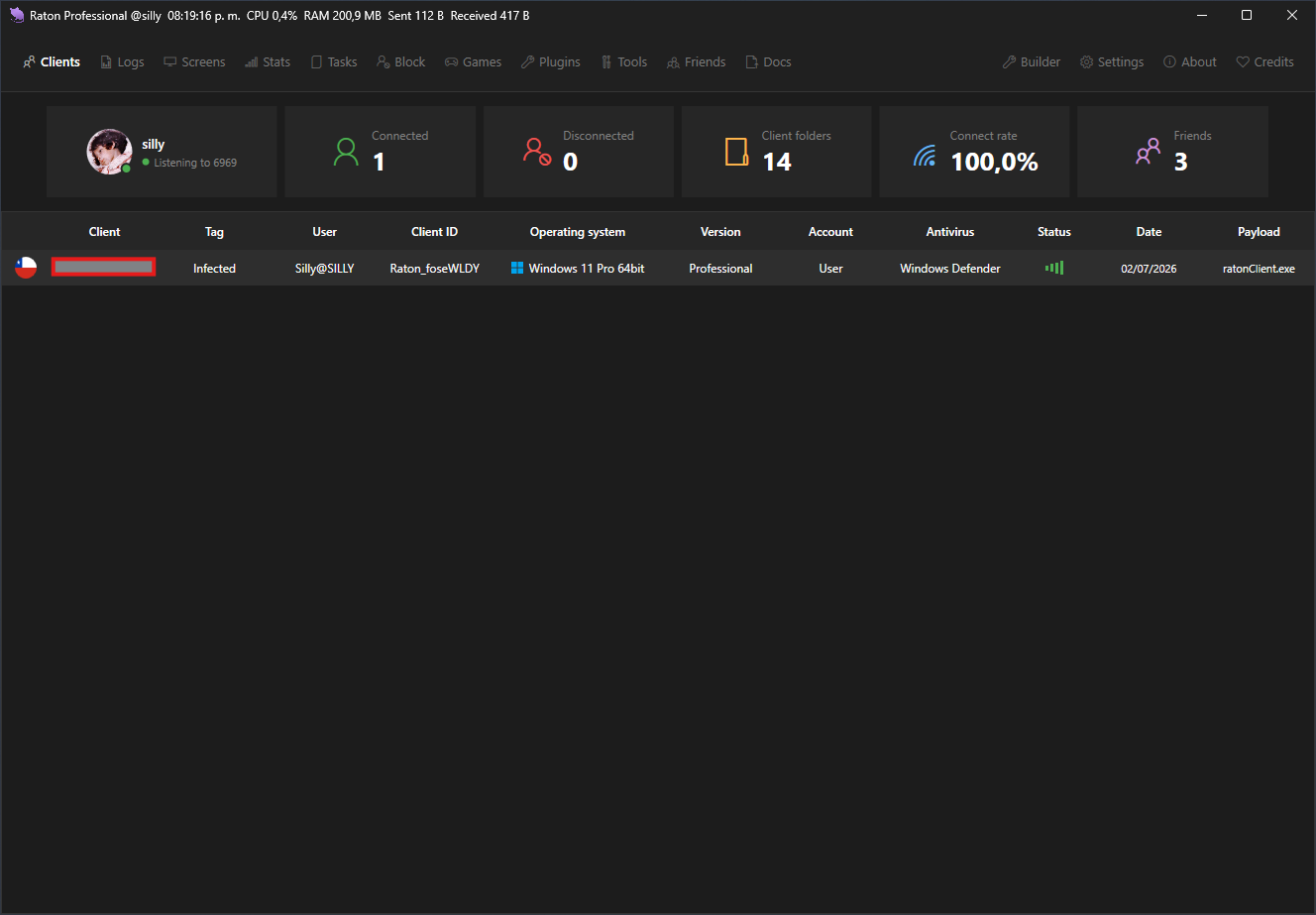This screenshot has width=1316, height=915.
Task: Open the Logs tab
Action: (122, 61)
